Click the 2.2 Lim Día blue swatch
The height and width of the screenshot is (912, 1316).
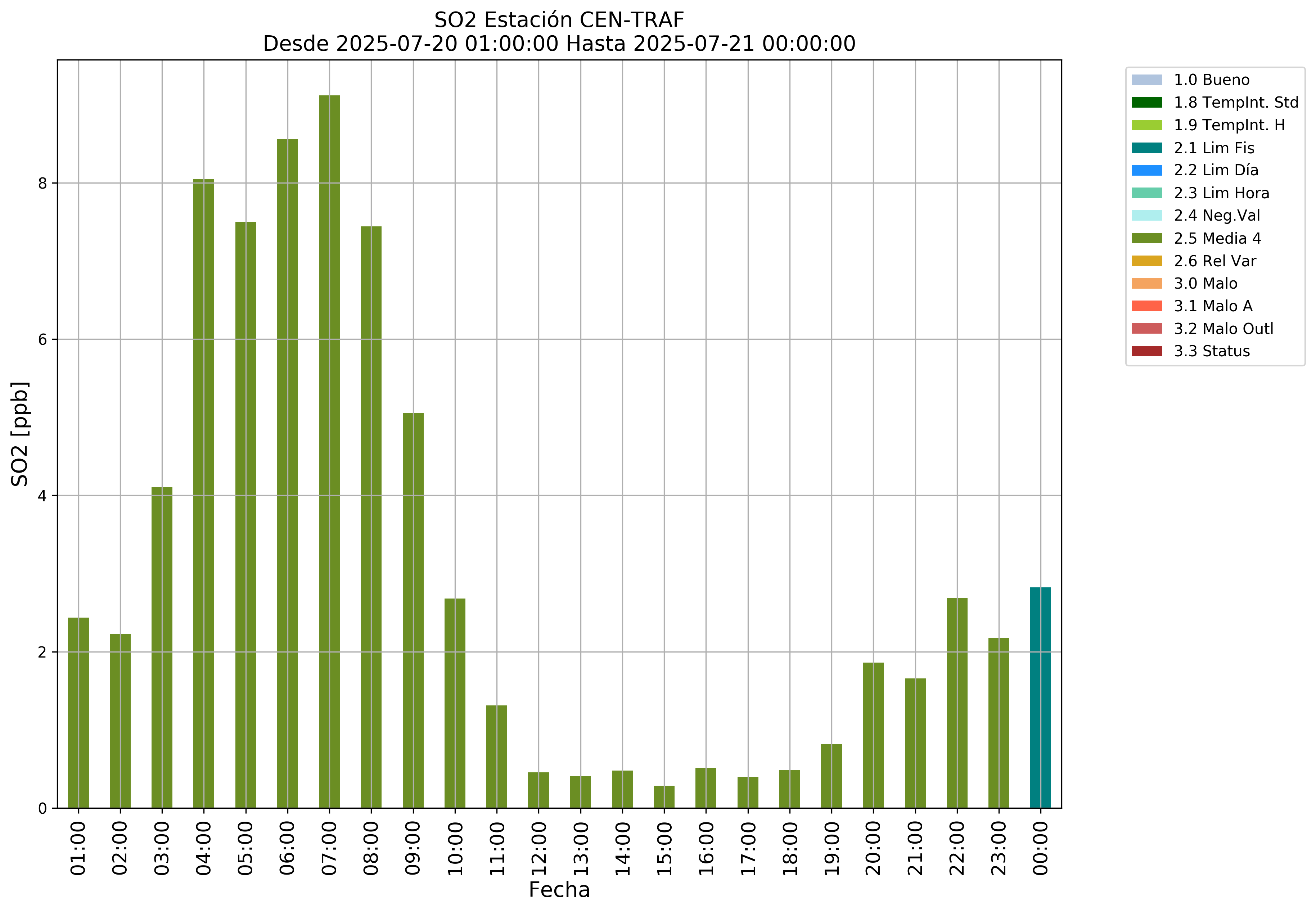click(1146, 170)
